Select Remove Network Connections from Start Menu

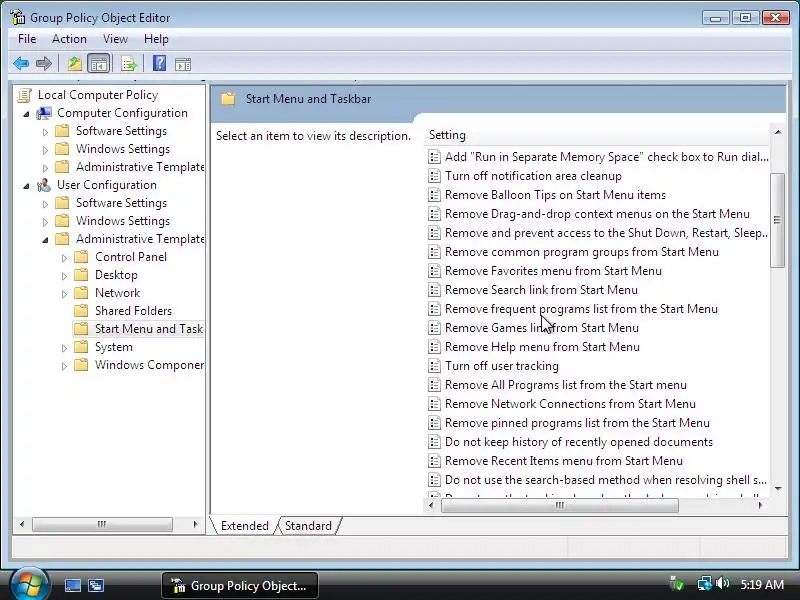click(x=570, y=404)
